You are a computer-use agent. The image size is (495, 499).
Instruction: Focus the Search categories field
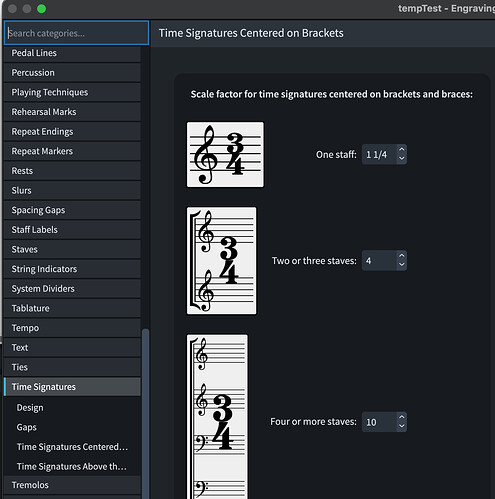tap(76, 33)
